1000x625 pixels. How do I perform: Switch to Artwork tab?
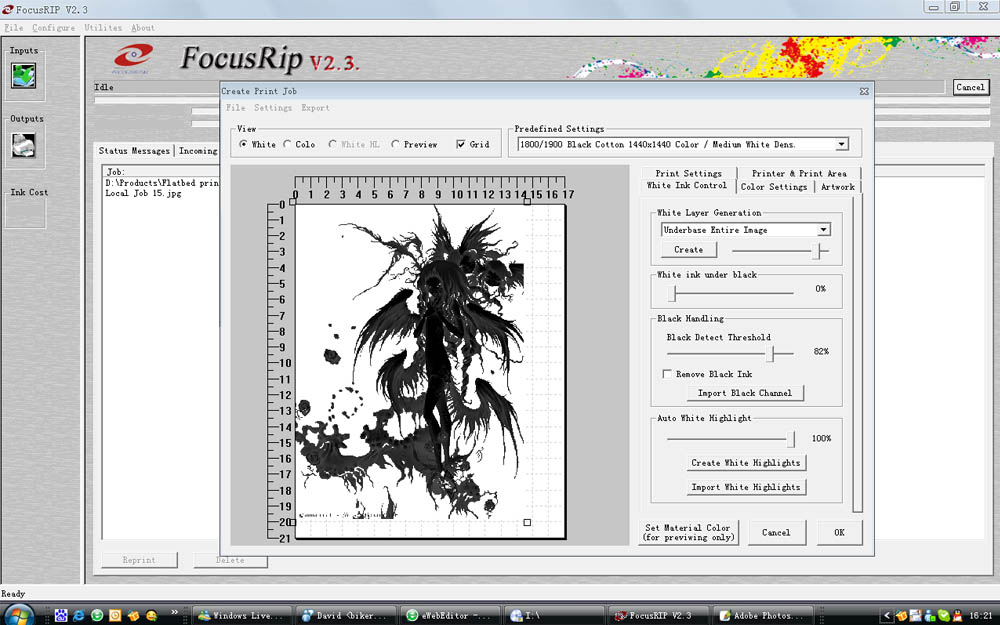click(838, 187)
